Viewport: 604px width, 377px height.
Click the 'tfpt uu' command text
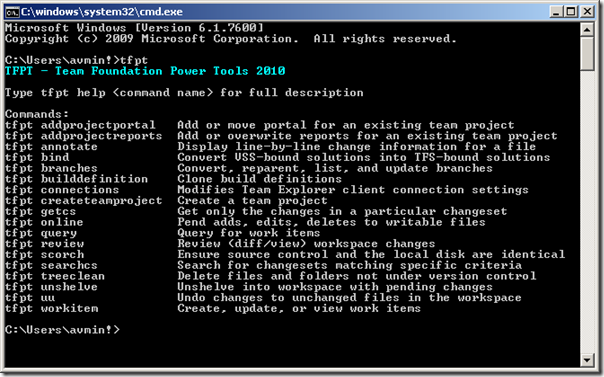point(30,297)
